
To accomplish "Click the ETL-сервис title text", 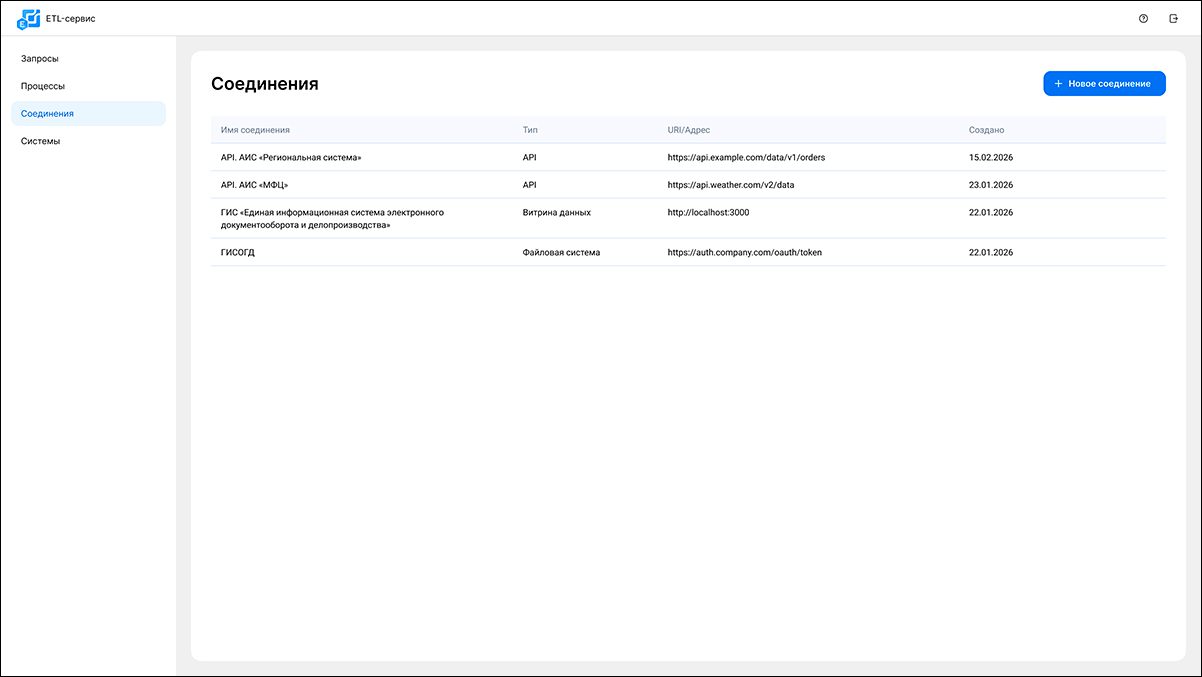I will pos(78,19).
